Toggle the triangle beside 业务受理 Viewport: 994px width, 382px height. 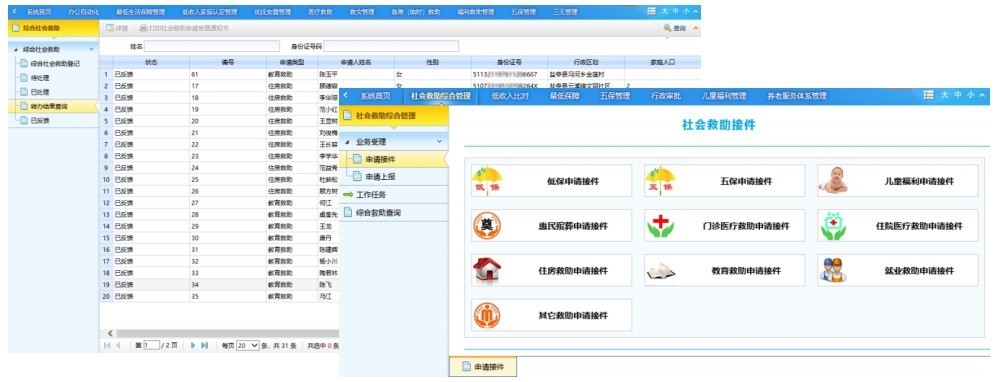[x=347, y=142]
